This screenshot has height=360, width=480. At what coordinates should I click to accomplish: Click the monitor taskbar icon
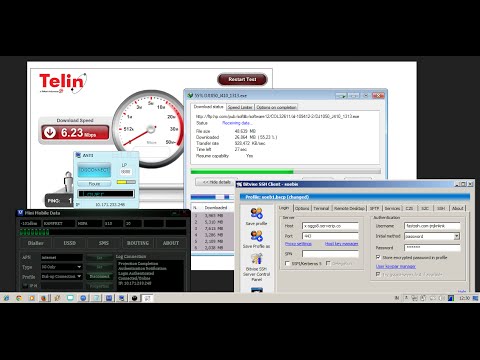[70, 298]
